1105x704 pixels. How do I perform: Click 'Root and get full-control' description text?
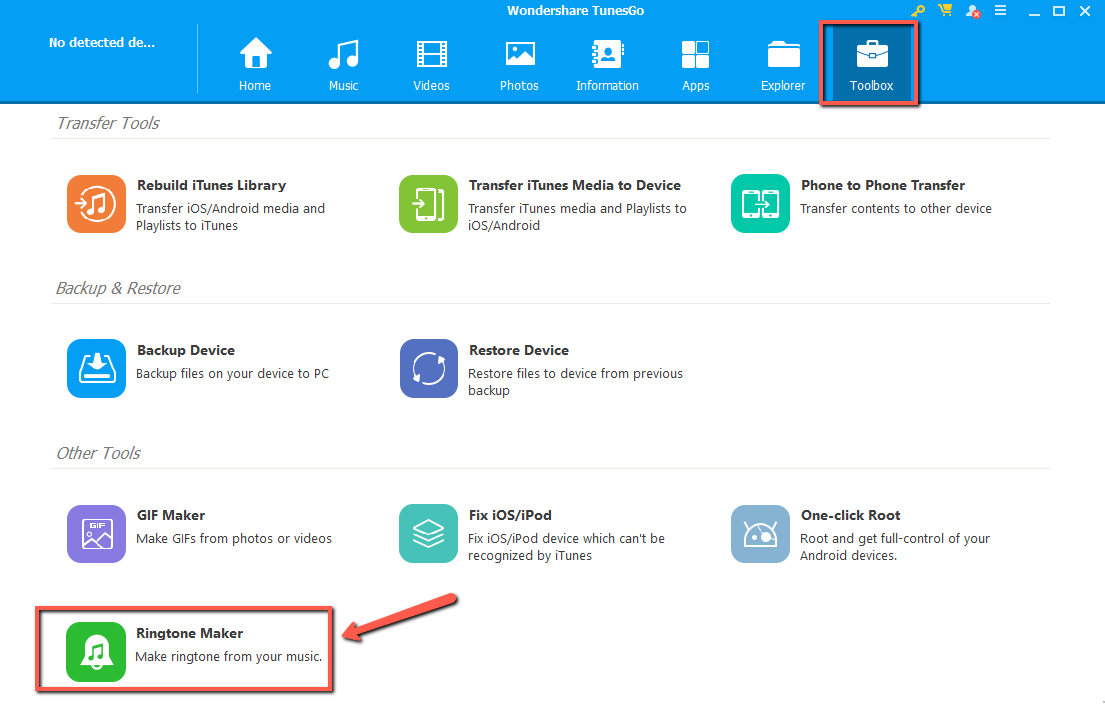coord(895,547)
